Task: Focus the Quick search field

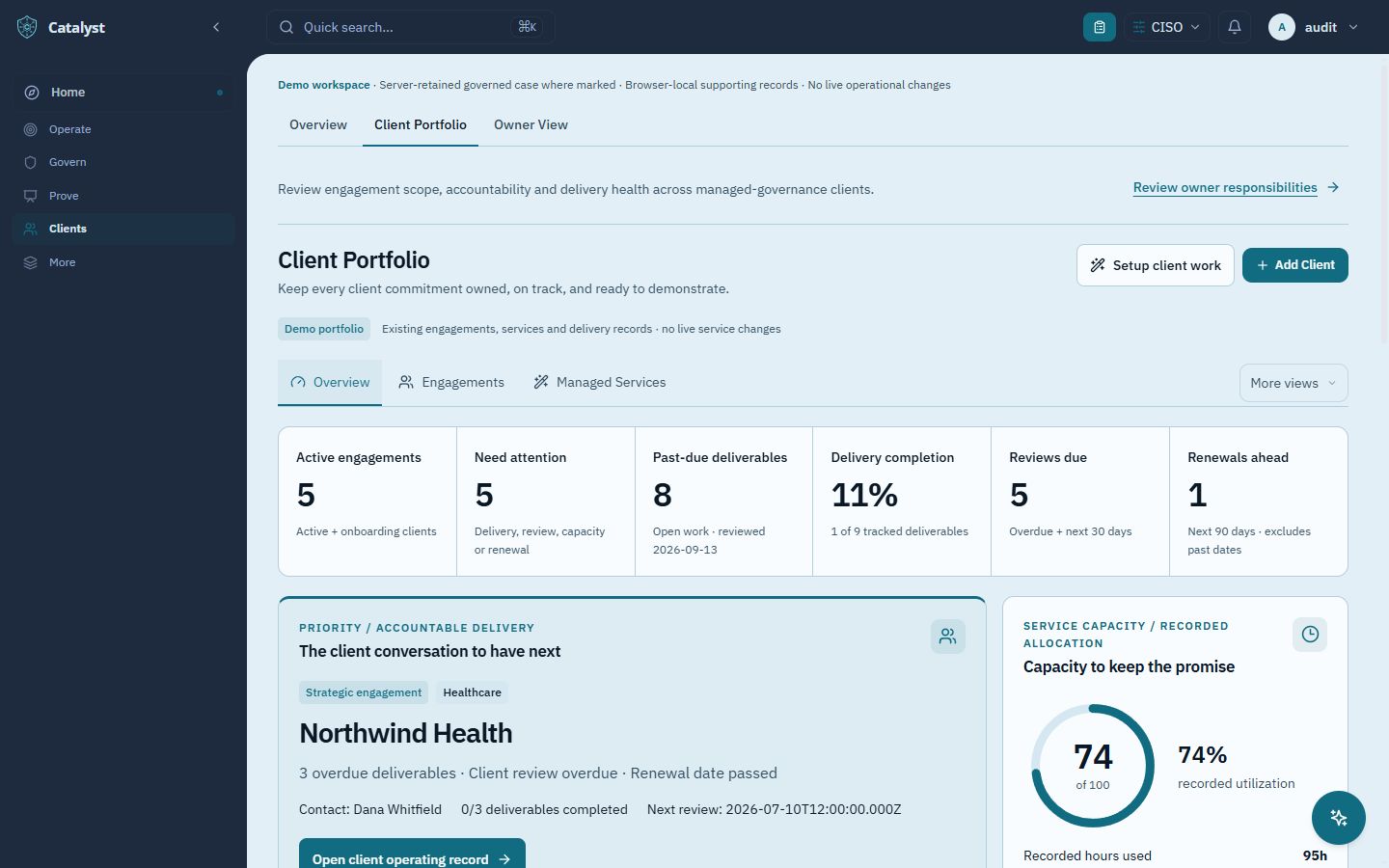Action: coord(411,27)
